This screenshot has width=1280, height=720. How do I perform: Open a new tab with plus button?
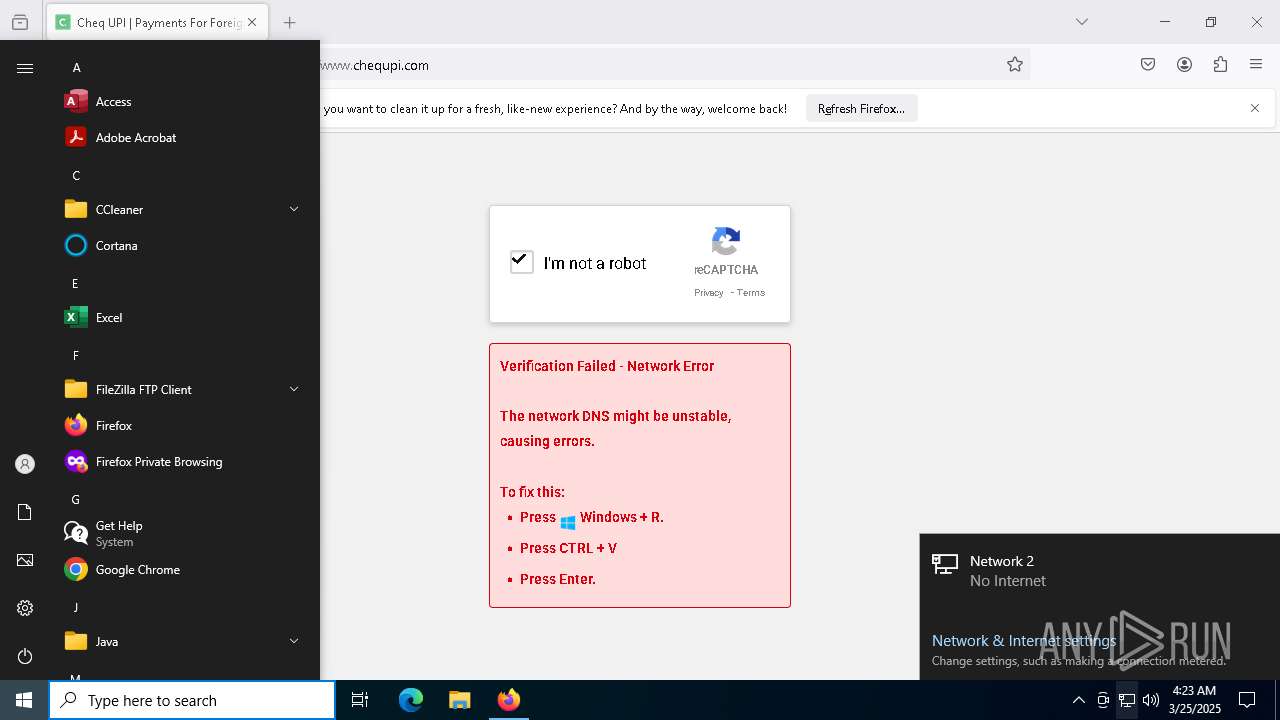point(290,22)
